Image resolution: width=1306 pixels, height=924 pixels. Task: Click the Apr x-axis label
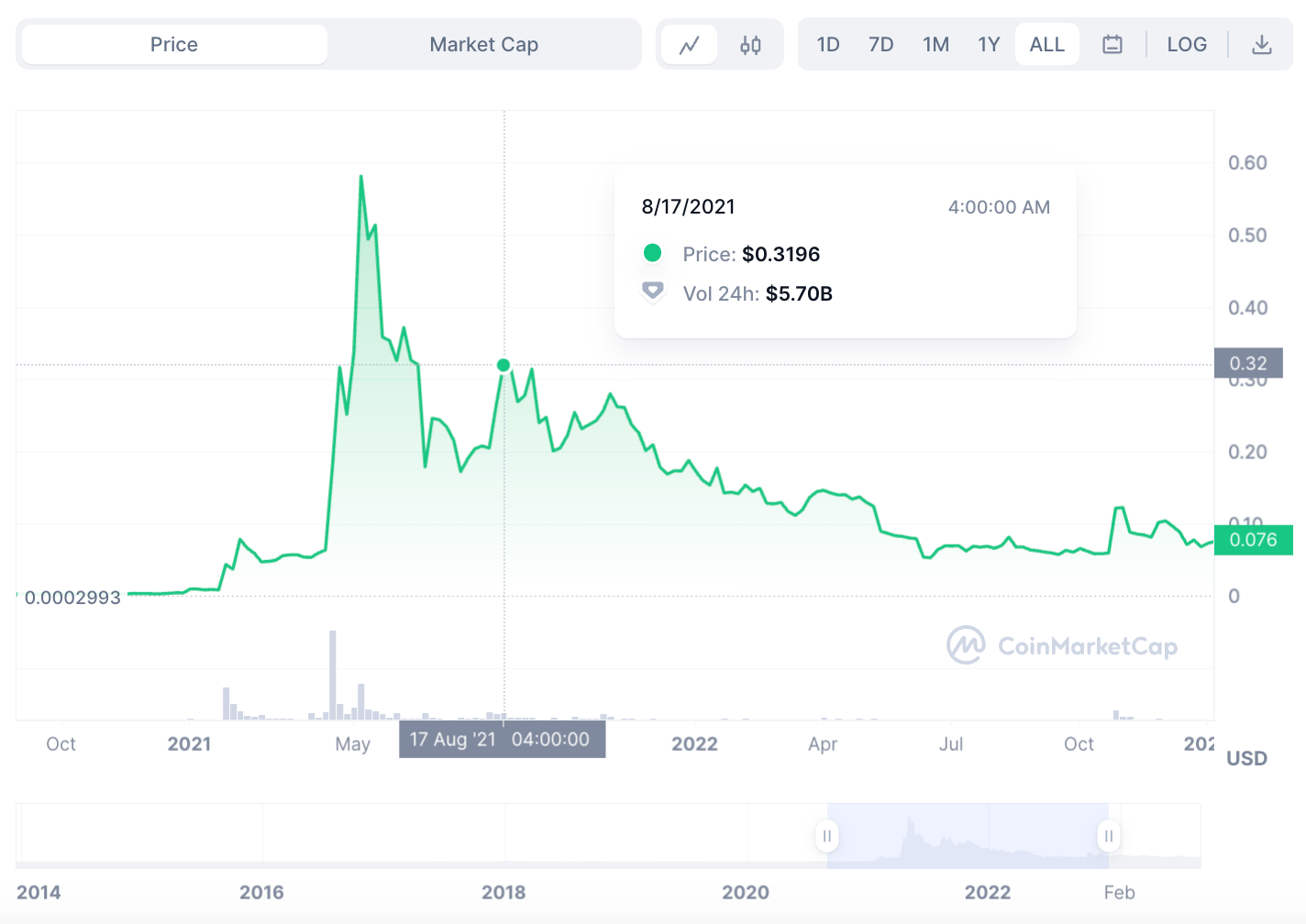[823, 744]
